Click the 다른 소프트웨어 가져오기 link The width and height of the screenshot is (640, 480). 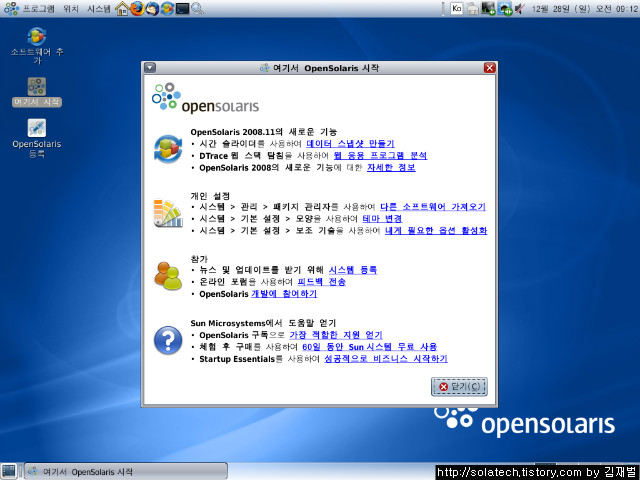point(433,207)
